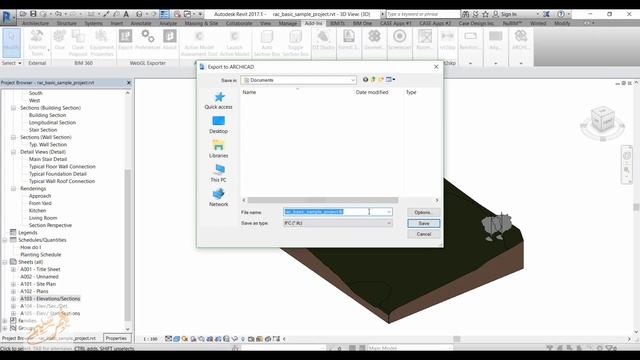Click the Modify tool in the ribbon
Image resolution: width=640 pixels, height=360 pixels.
point(11,41)
